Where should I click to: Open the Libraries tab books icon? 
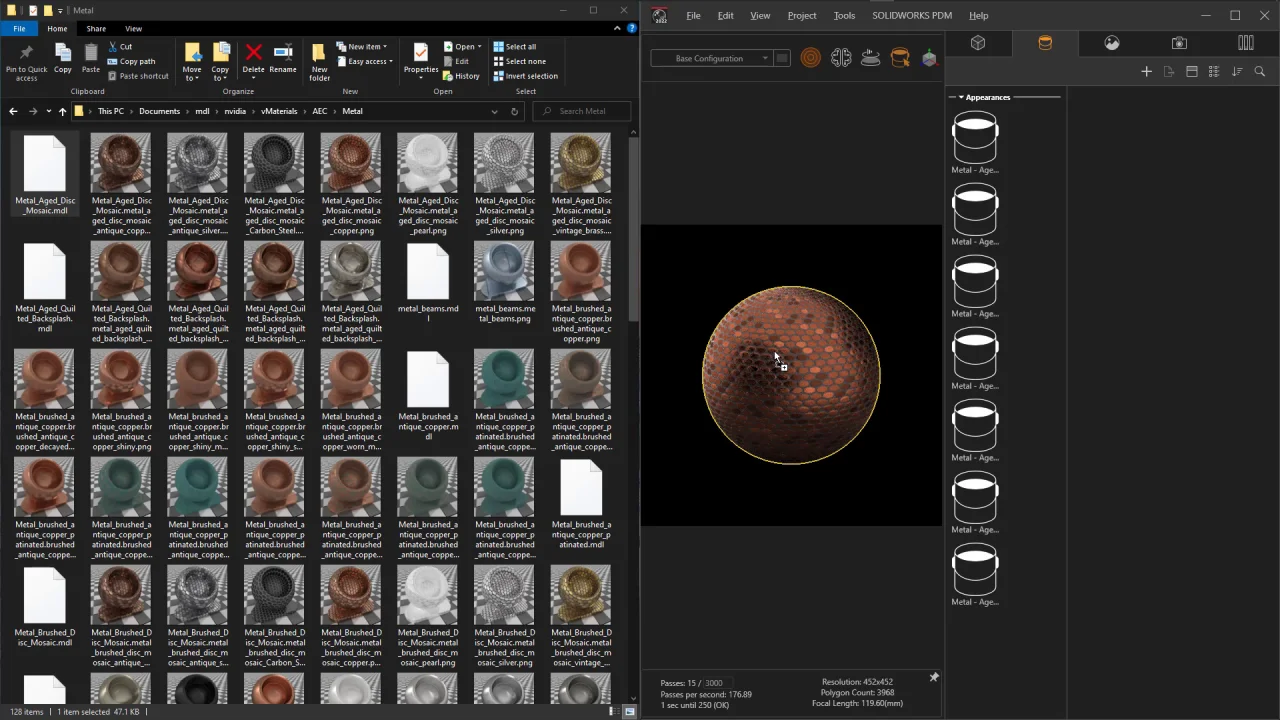point(1245,43)
